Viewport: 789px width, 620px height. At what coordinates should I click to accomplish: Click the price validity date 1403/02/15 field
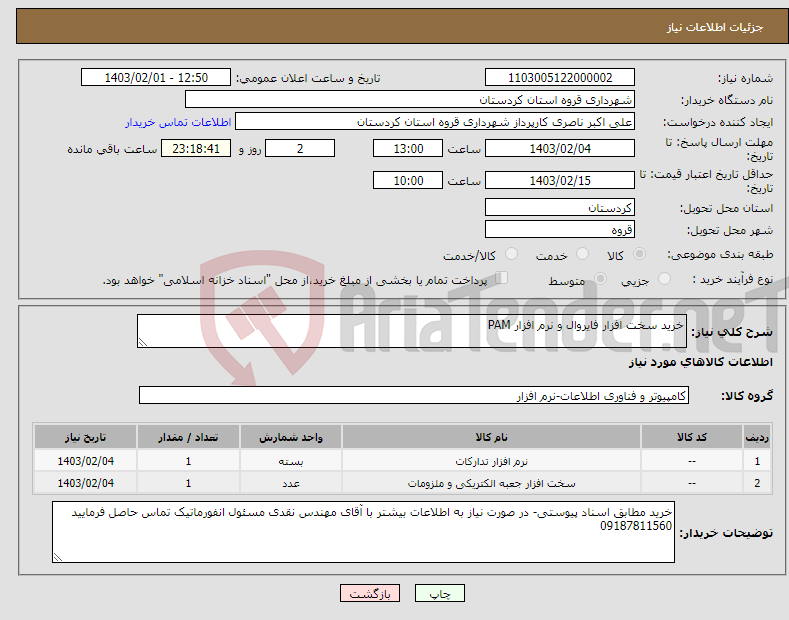pos(560,180)
